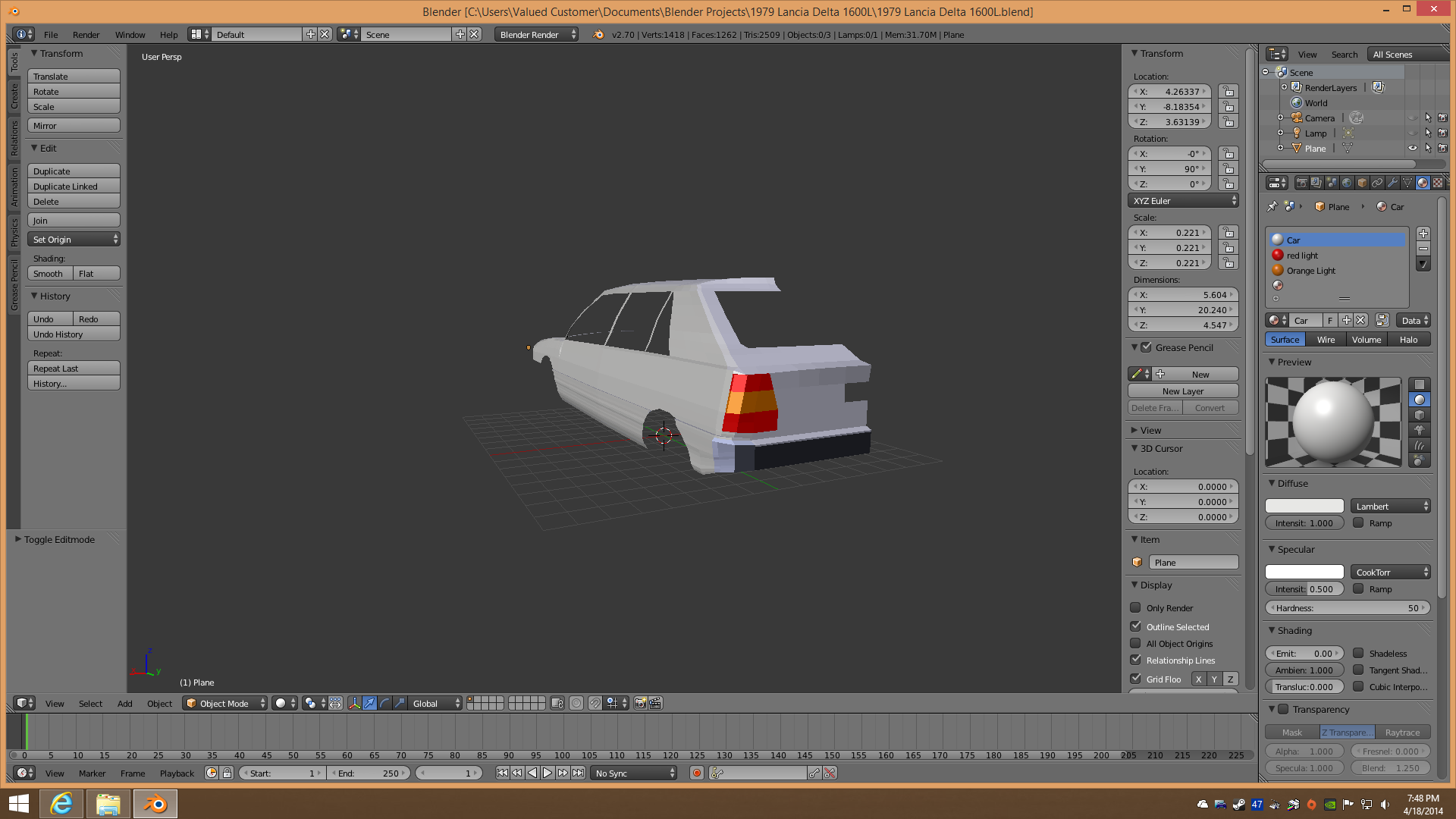Lock camera and layers to scene
The image size is (1456, 819).
[x=557, y=703]
